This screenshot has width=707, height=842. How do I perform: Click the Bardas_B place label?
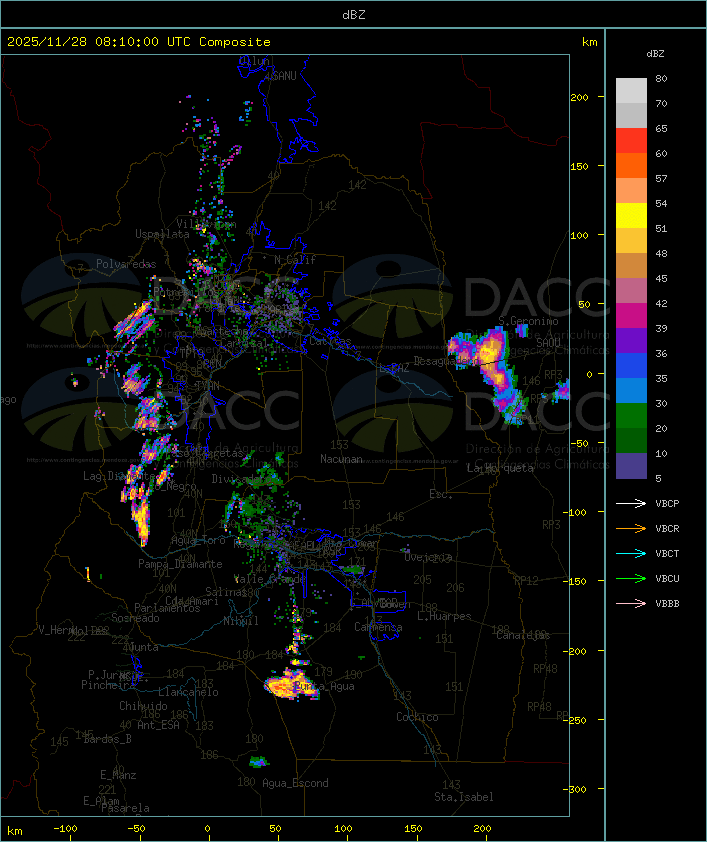tap(107, 739)
